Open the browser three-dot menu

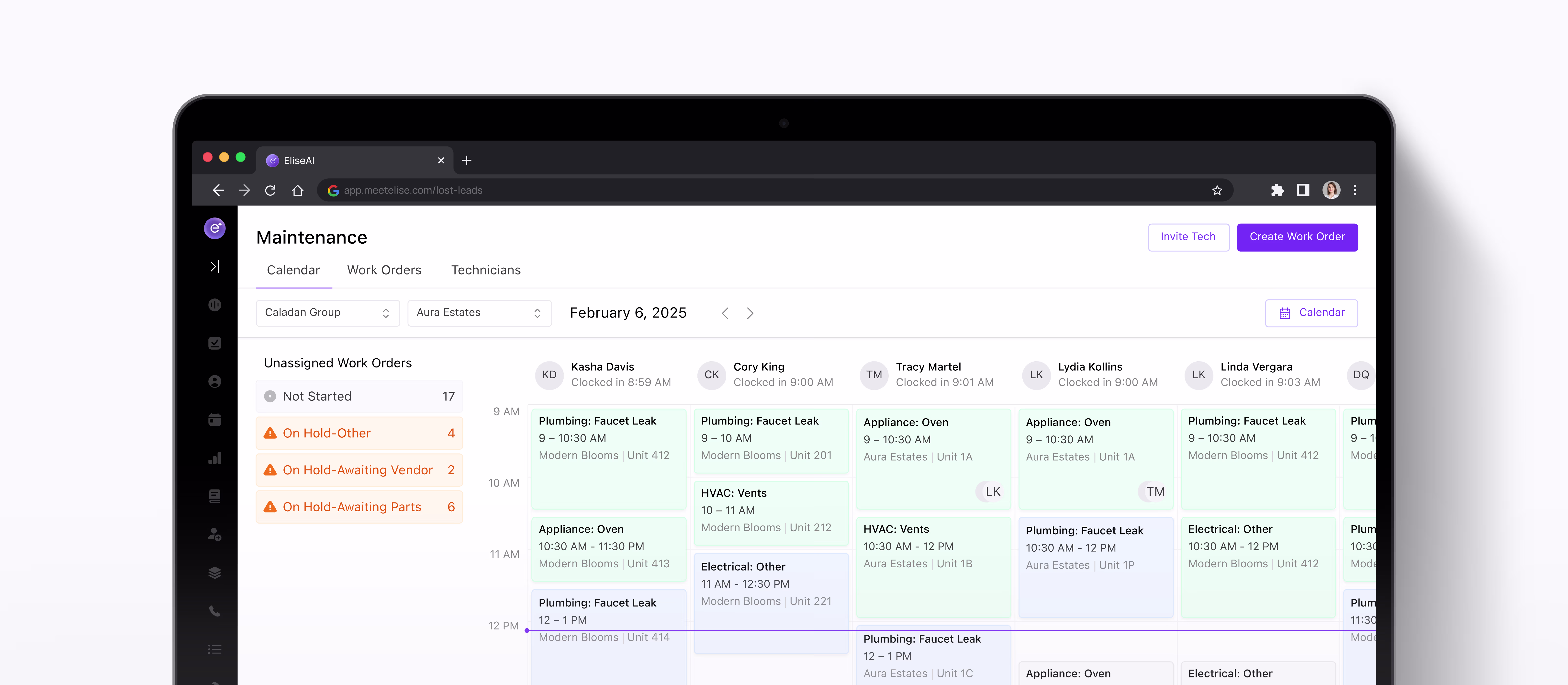(1355, 191)
